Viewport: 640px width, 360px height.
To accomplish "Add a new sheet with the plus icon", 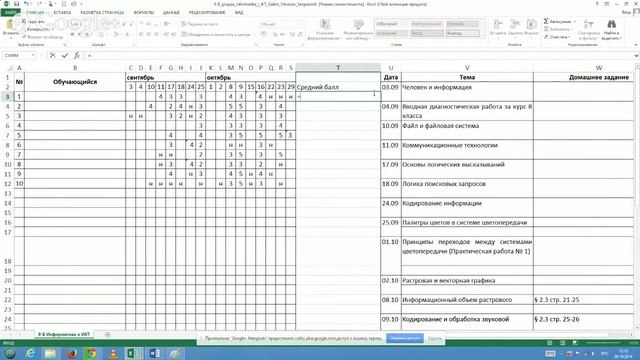I will point(108,334).
